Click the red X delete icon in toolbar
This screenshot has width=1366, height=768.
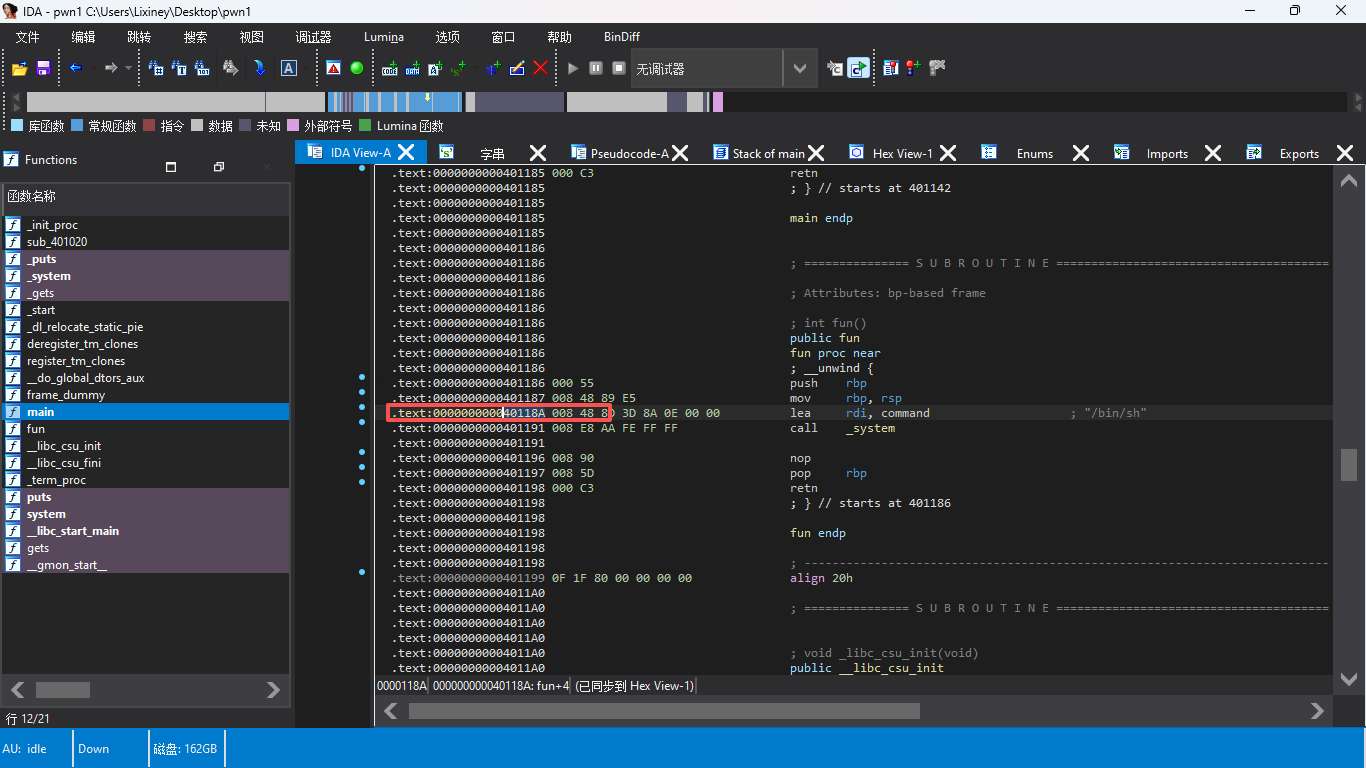pos(541,68)
